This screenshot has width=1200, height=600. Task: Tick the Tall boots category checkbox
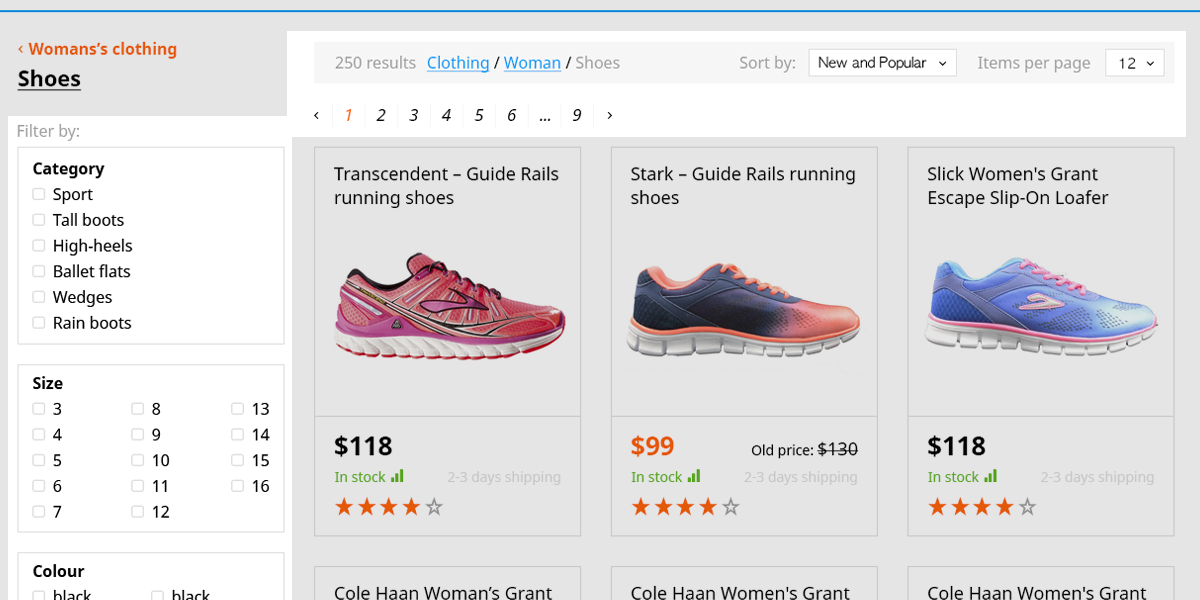click(39, 220)
